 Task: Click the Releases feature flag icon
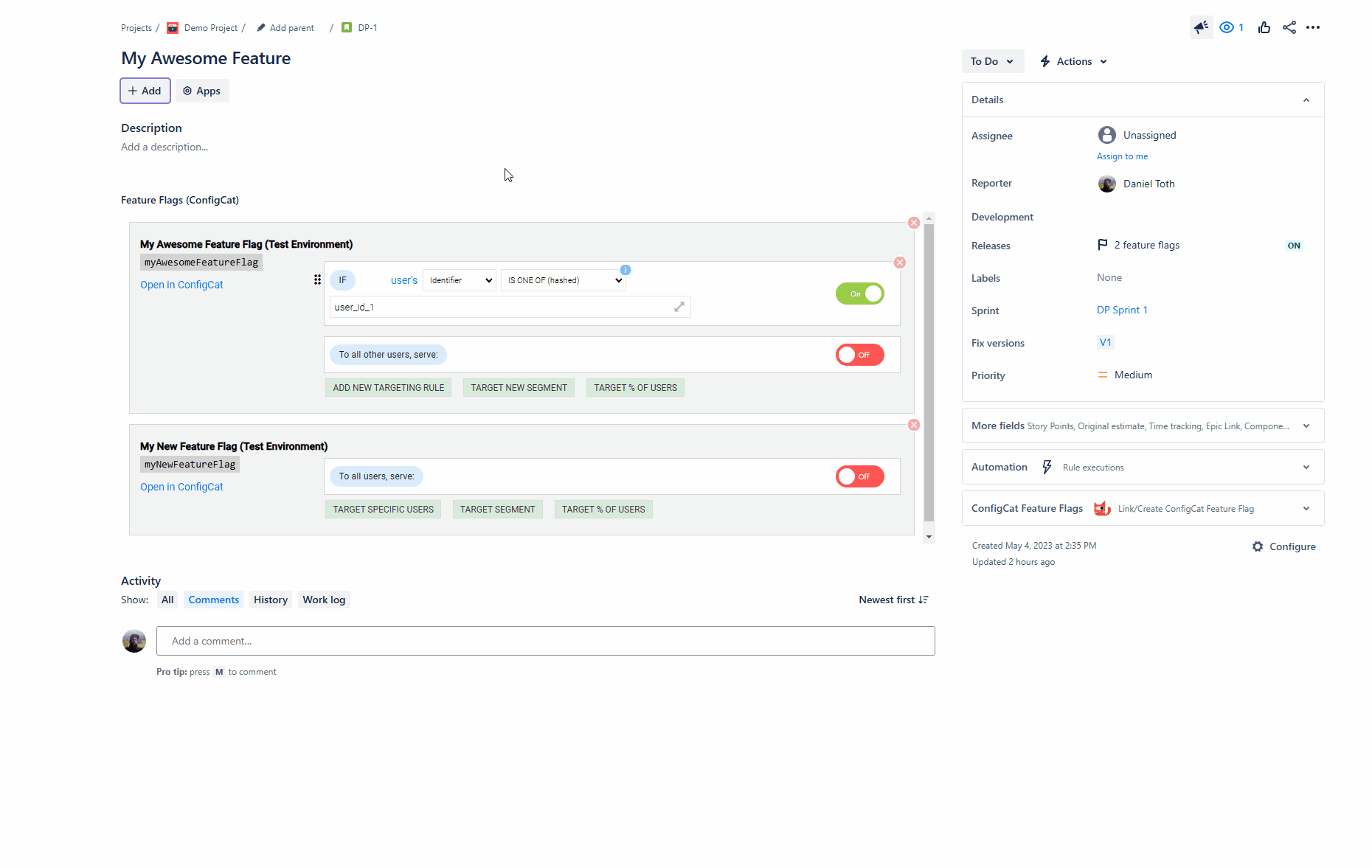[1102, 244]
